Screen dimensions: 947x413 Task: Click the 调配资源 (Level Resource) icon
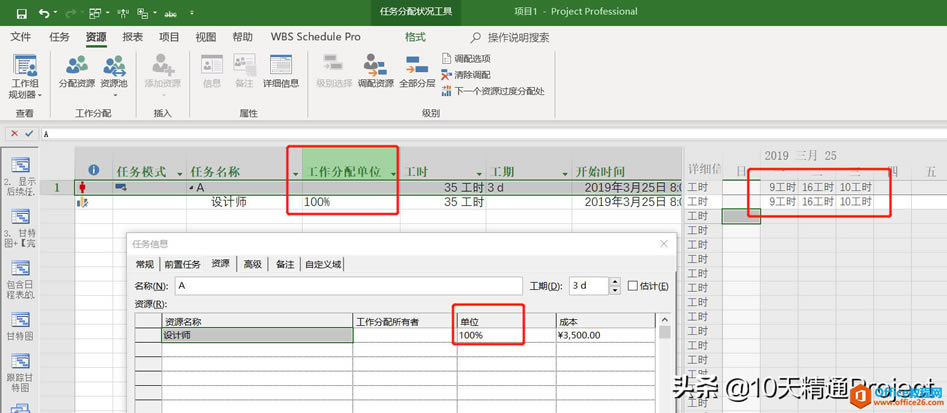click(375, 72)
